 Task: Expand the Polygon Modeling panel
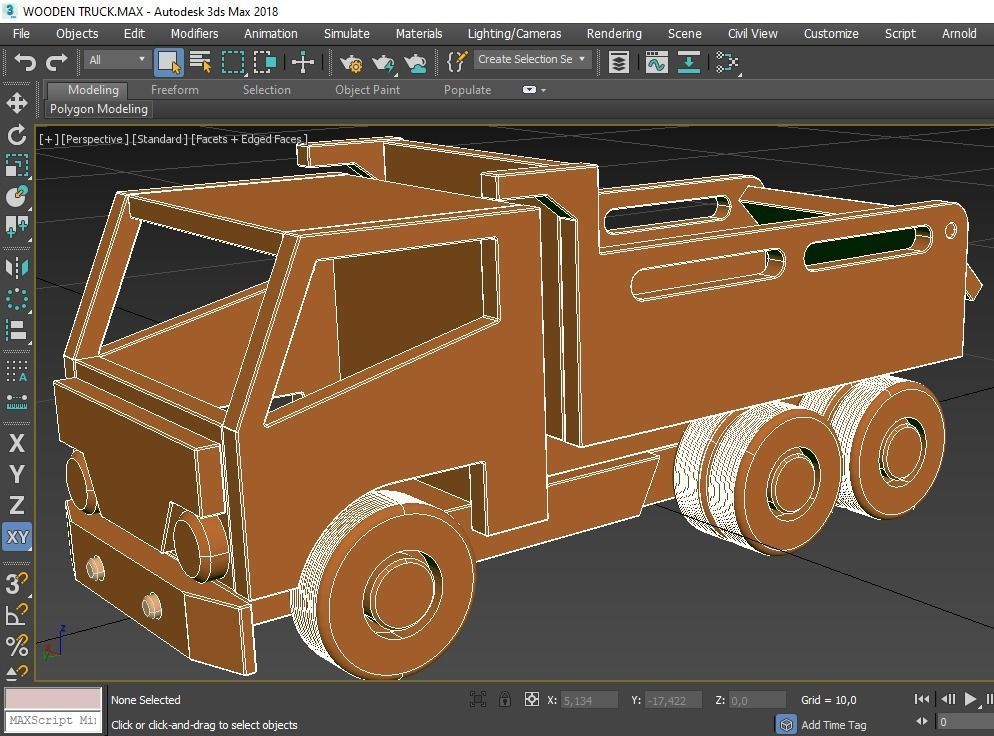click(99, 109)
